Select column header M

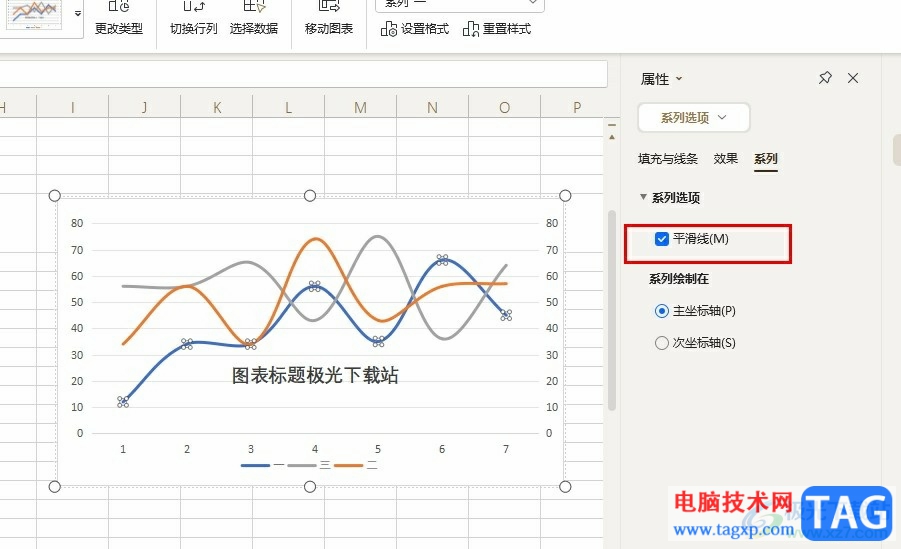point(360,107)
